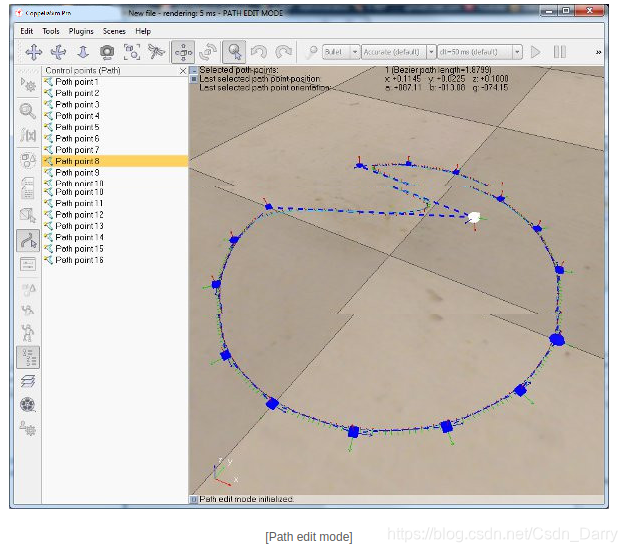Select Path point 12 in the list
The image size is (627, 552).
(x=115, y=214)
